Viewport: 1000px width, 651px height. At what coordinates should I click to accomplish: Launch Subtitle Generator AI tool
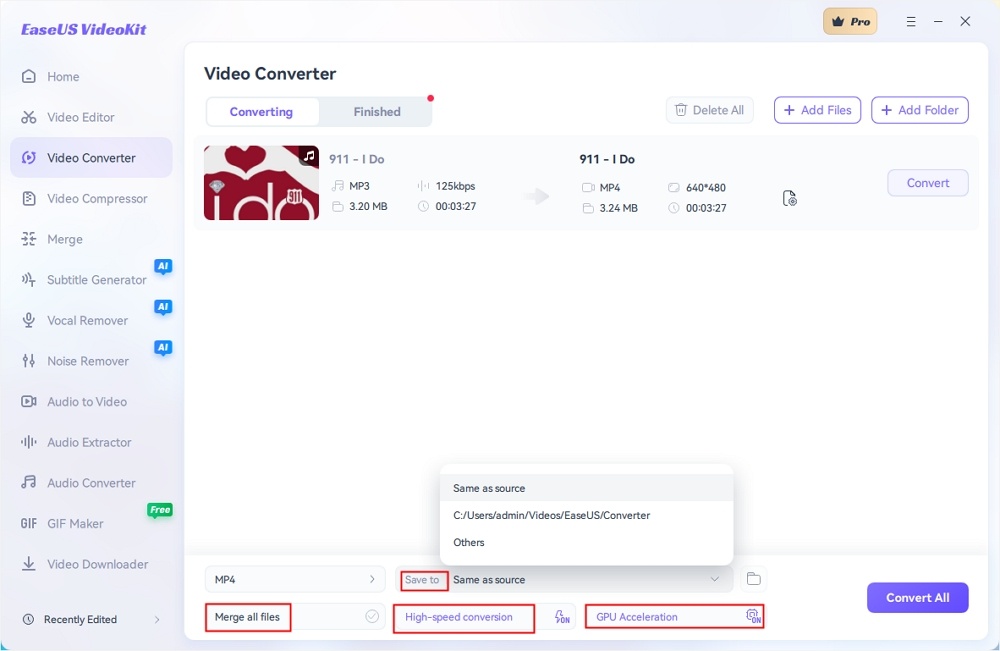click(84, 280)
